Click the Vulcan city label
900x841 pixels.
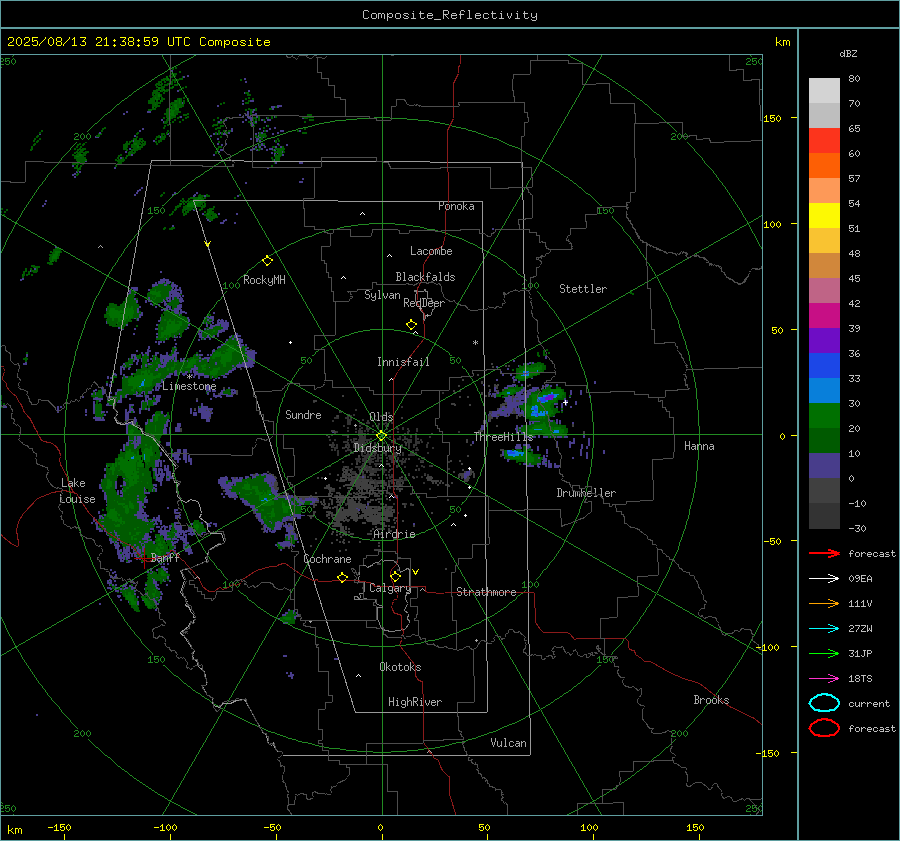508,743
